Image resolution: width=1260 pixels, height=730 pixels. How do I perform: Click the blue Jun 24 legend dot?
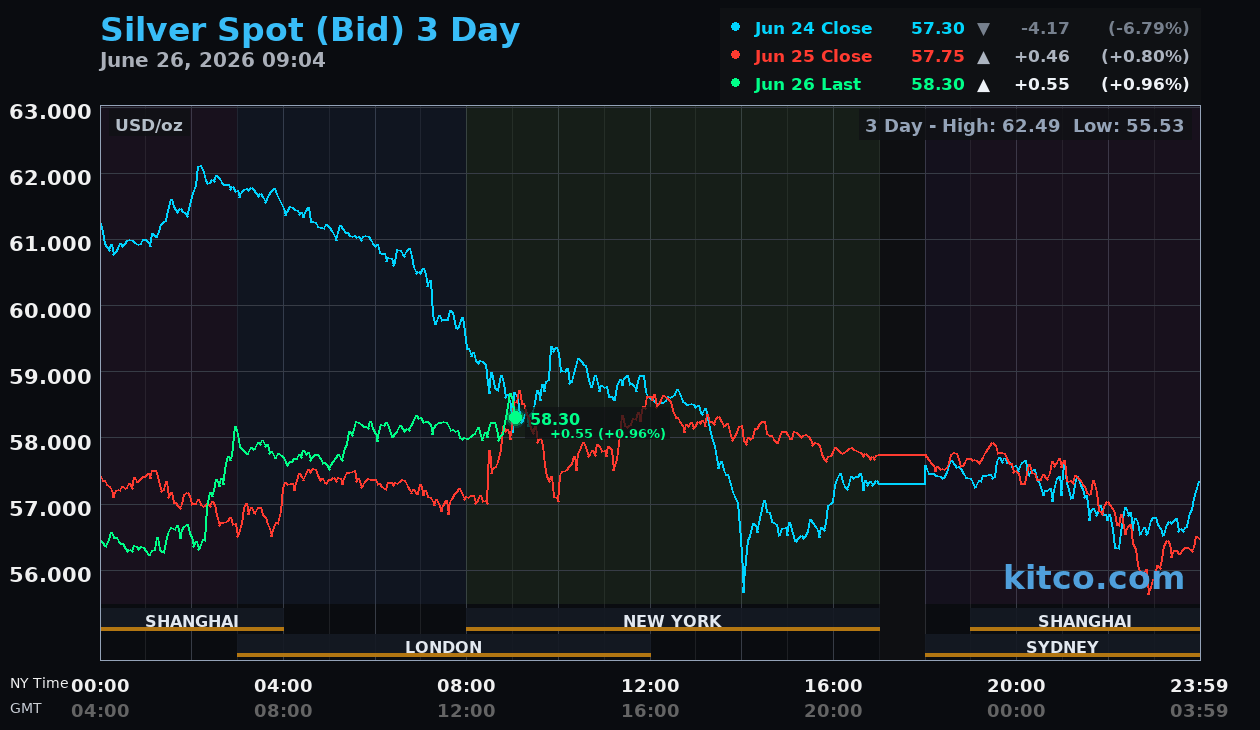[x=736, y=28]
